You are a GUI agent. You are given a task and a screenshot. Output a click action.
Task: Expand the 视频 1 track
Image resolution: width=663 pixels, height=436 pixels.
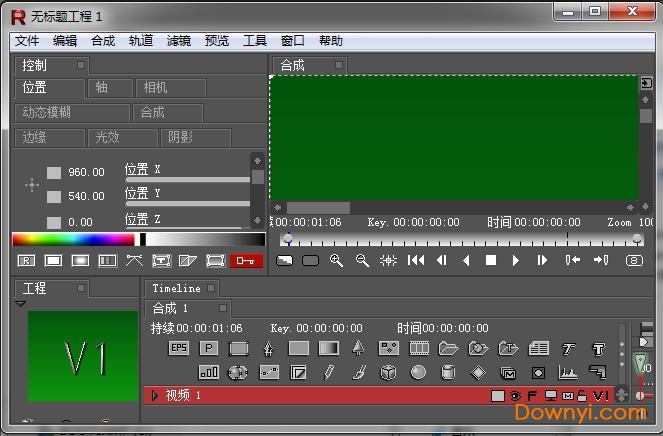155,396
